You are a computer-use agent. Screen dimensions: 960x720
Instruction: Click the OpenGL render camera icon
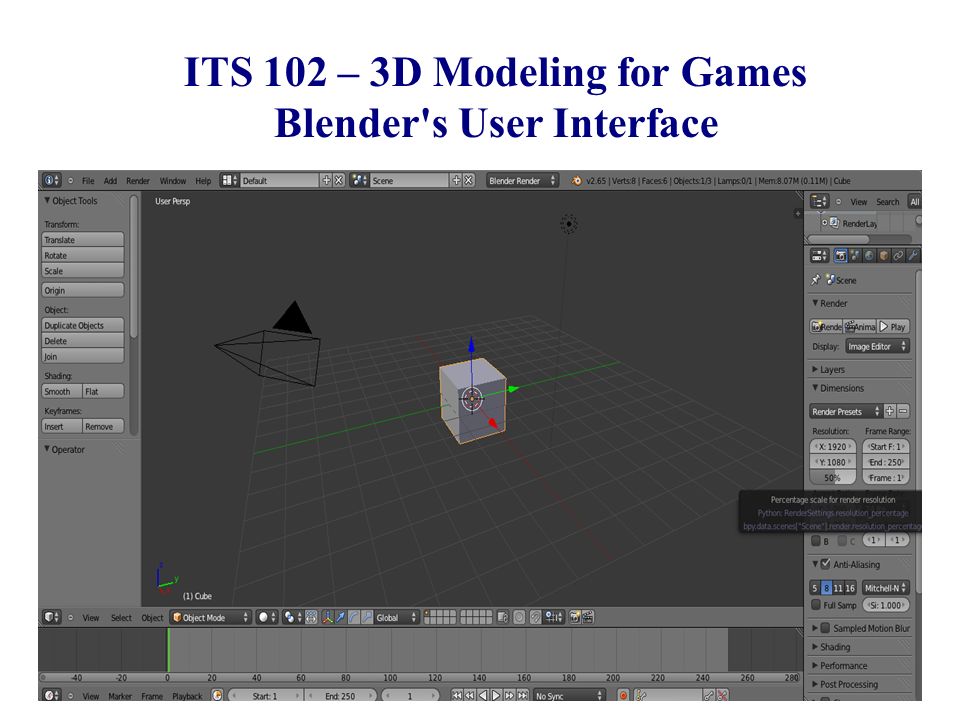click(x=574, y=617)
